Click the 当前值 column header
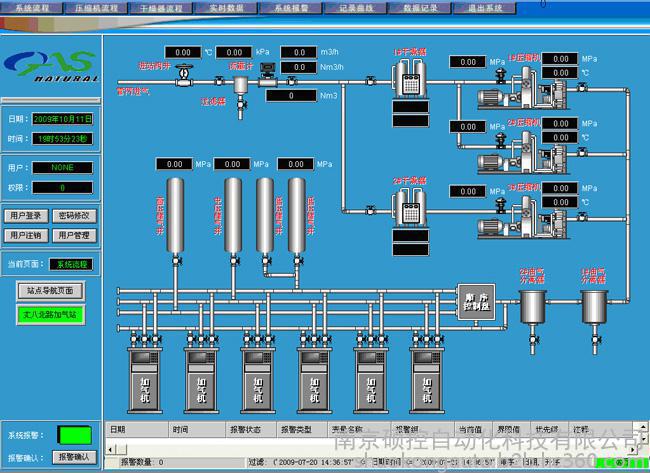 tap(473, 429)
